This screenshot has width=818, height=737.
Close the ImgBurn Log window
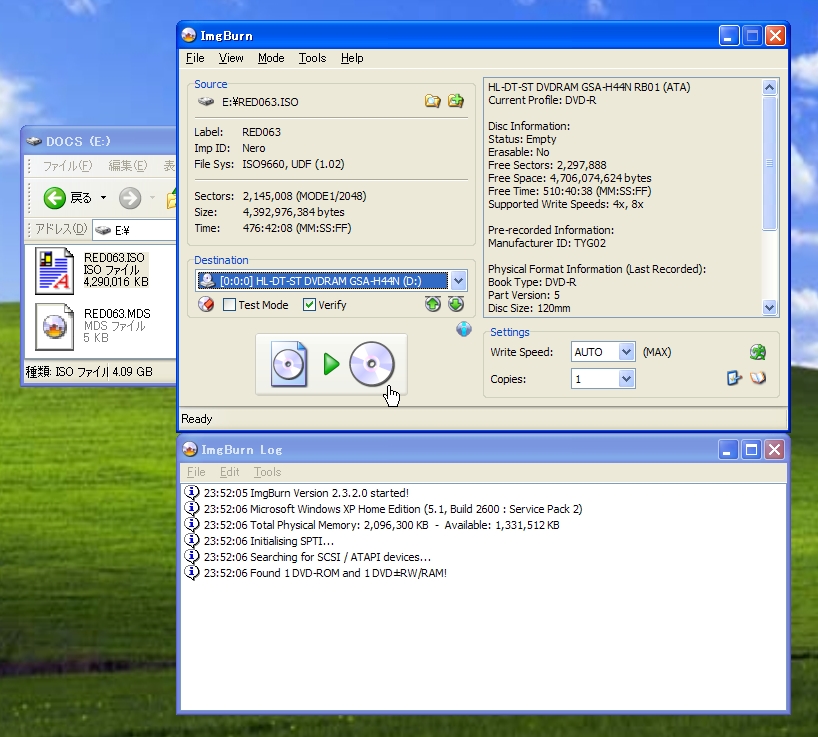click(775, 450)
